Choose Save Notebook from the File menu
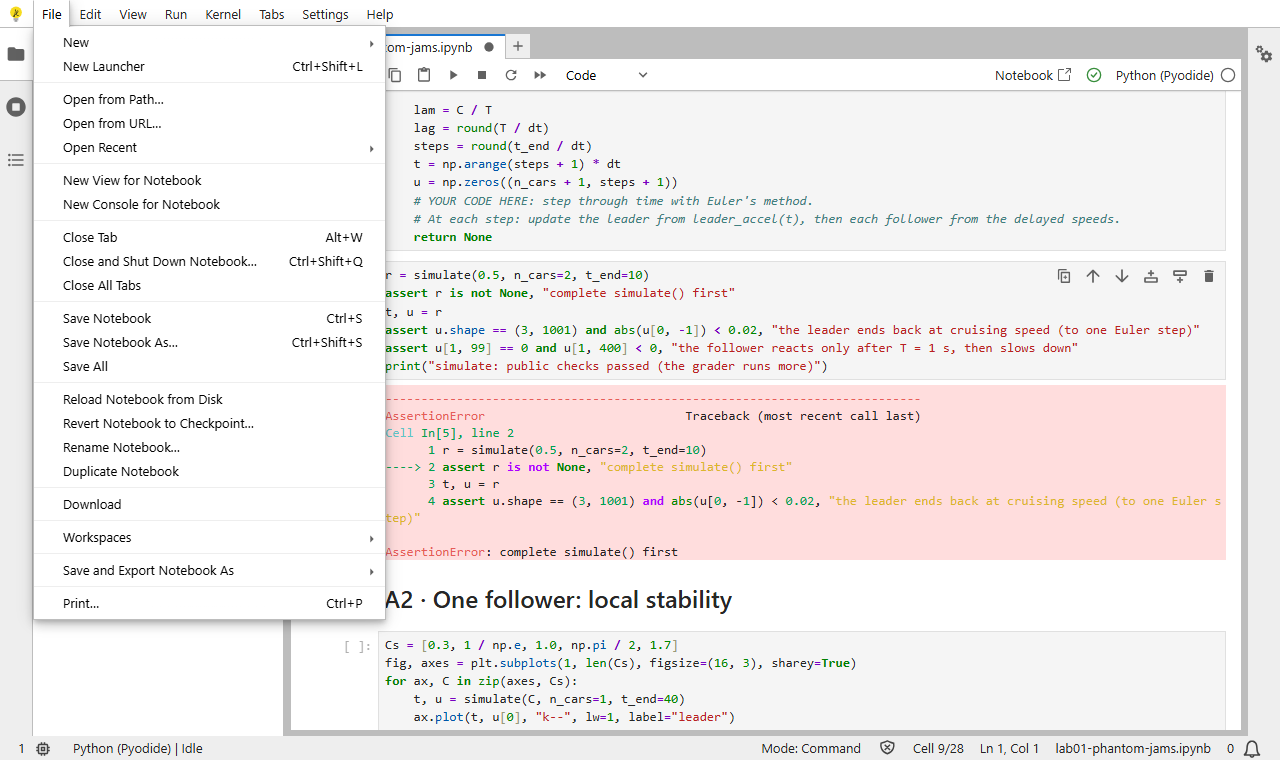The image size is (1280, 760). coord(209,318)
